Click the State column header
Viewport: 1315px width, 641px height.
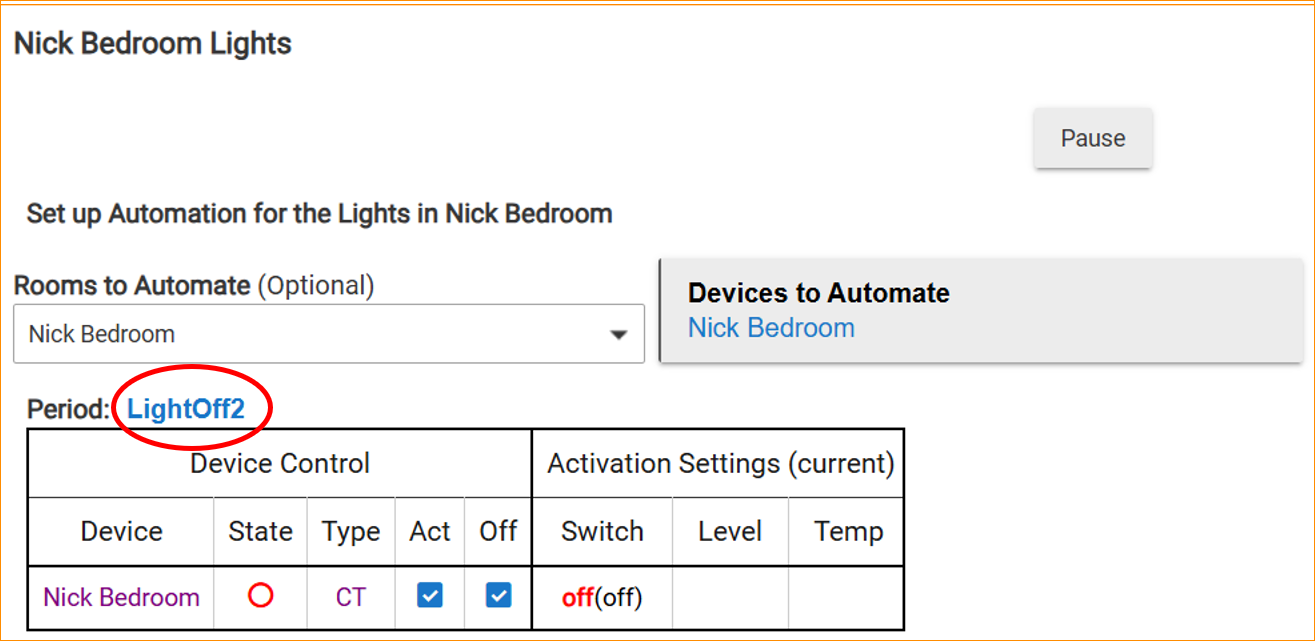tap(260, 531)
